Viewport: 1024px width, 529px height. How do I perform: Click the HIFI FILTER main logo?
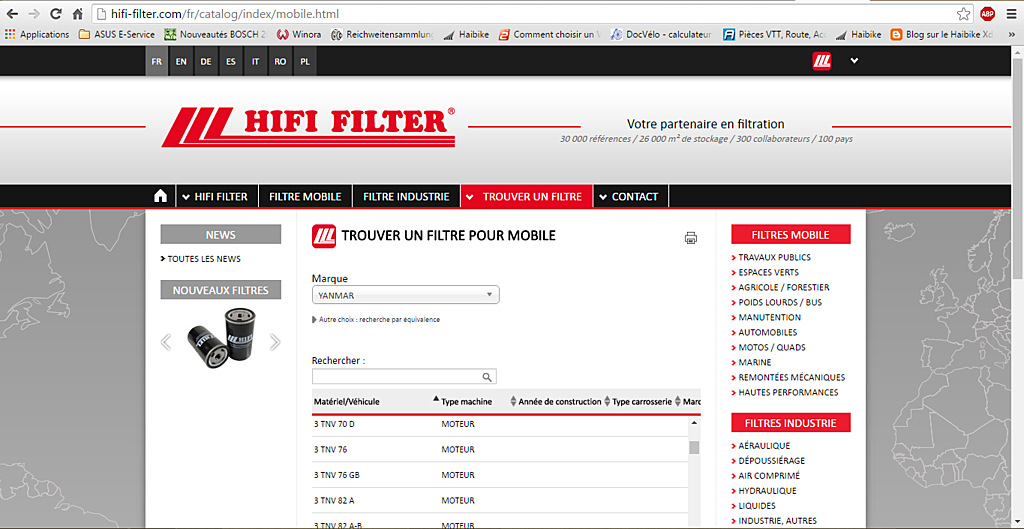point(308,127)
